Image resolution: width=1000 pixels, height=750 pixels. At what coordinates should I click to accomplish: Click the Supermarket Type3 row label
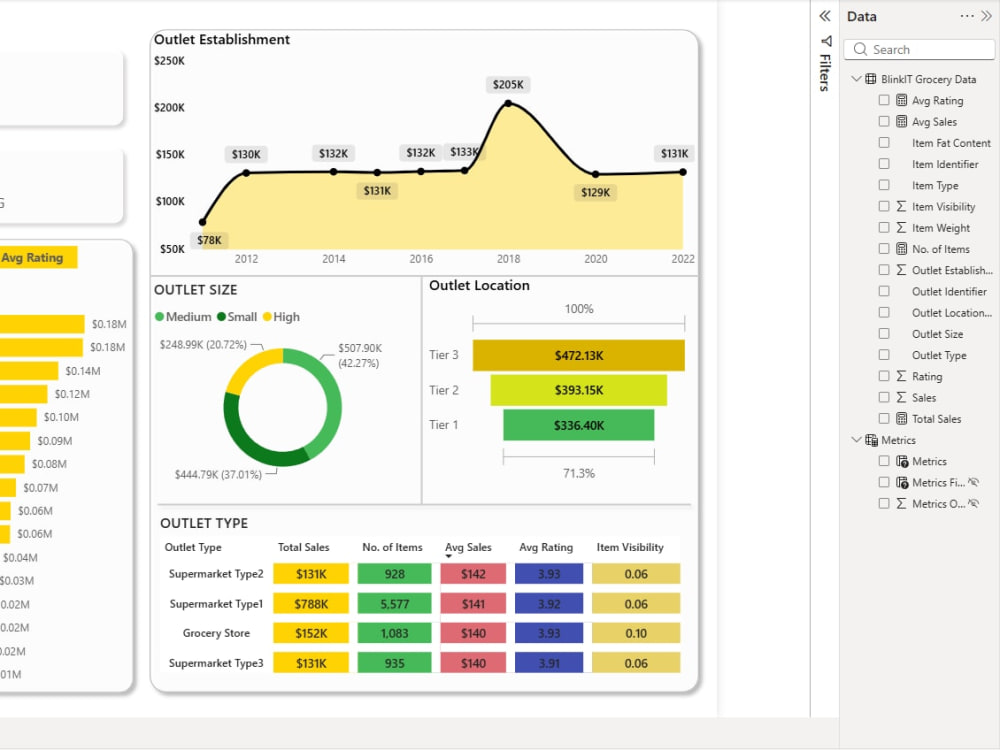click(216, 663)
